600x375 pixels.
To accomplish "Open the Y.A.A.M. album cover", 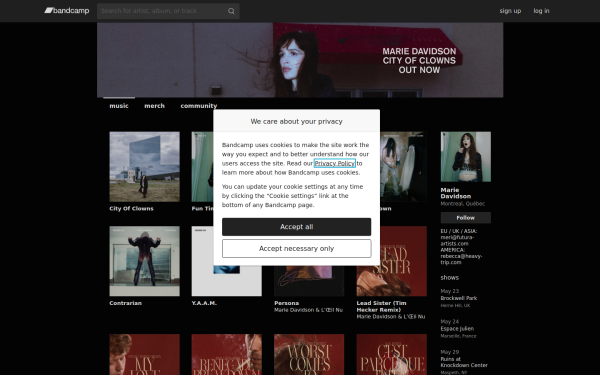I will [227, 281].
